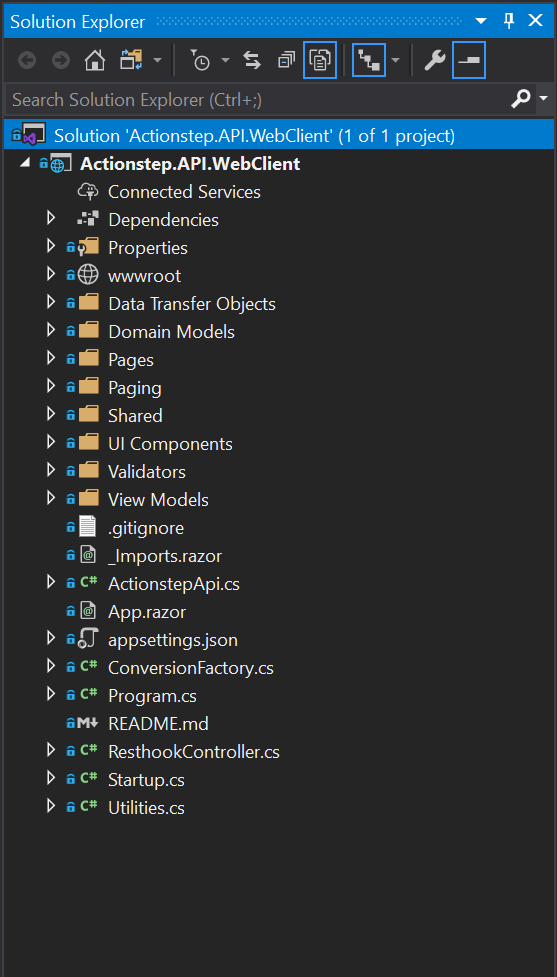Click the wwwroot globe icon
The width and height of the screenshot is (557, 977).
(88, 275)
